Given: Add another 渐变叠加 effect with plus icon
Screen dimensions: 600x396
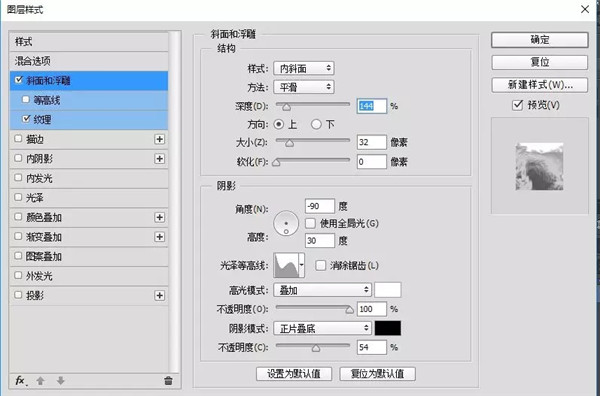Looking at the screenshot, I should point(160,237).
